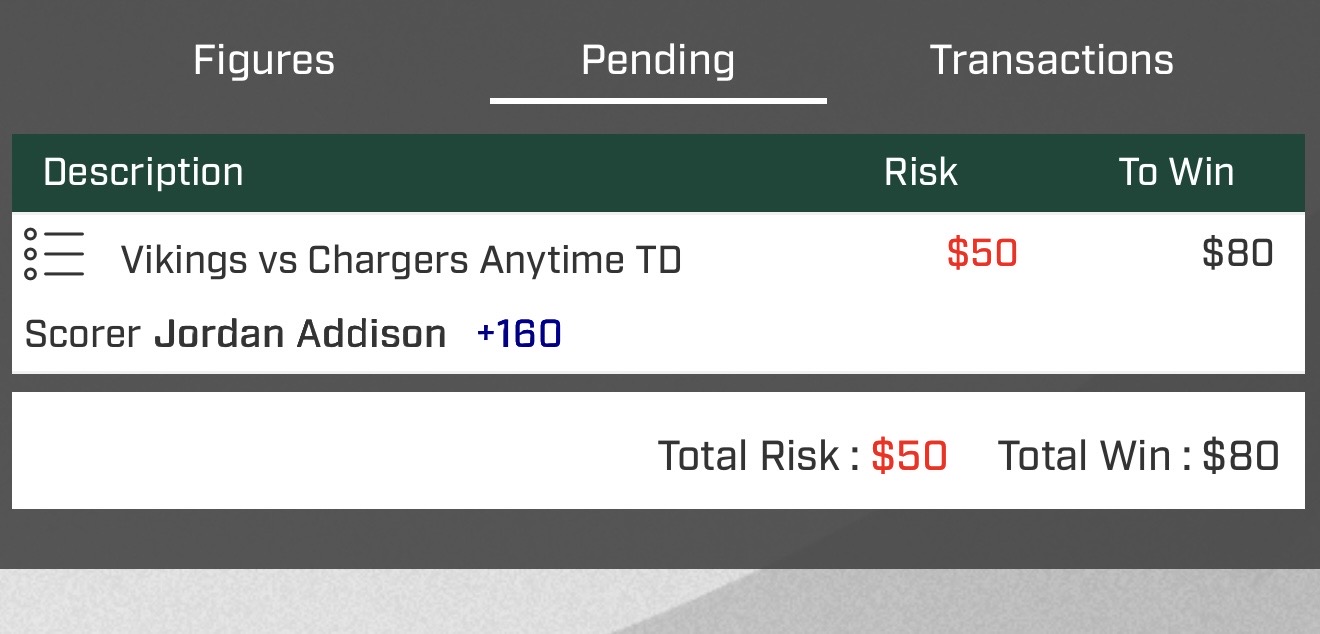This screenshot has width=1320, height=634.
Task: Click the Description column header
Action: 143,172
